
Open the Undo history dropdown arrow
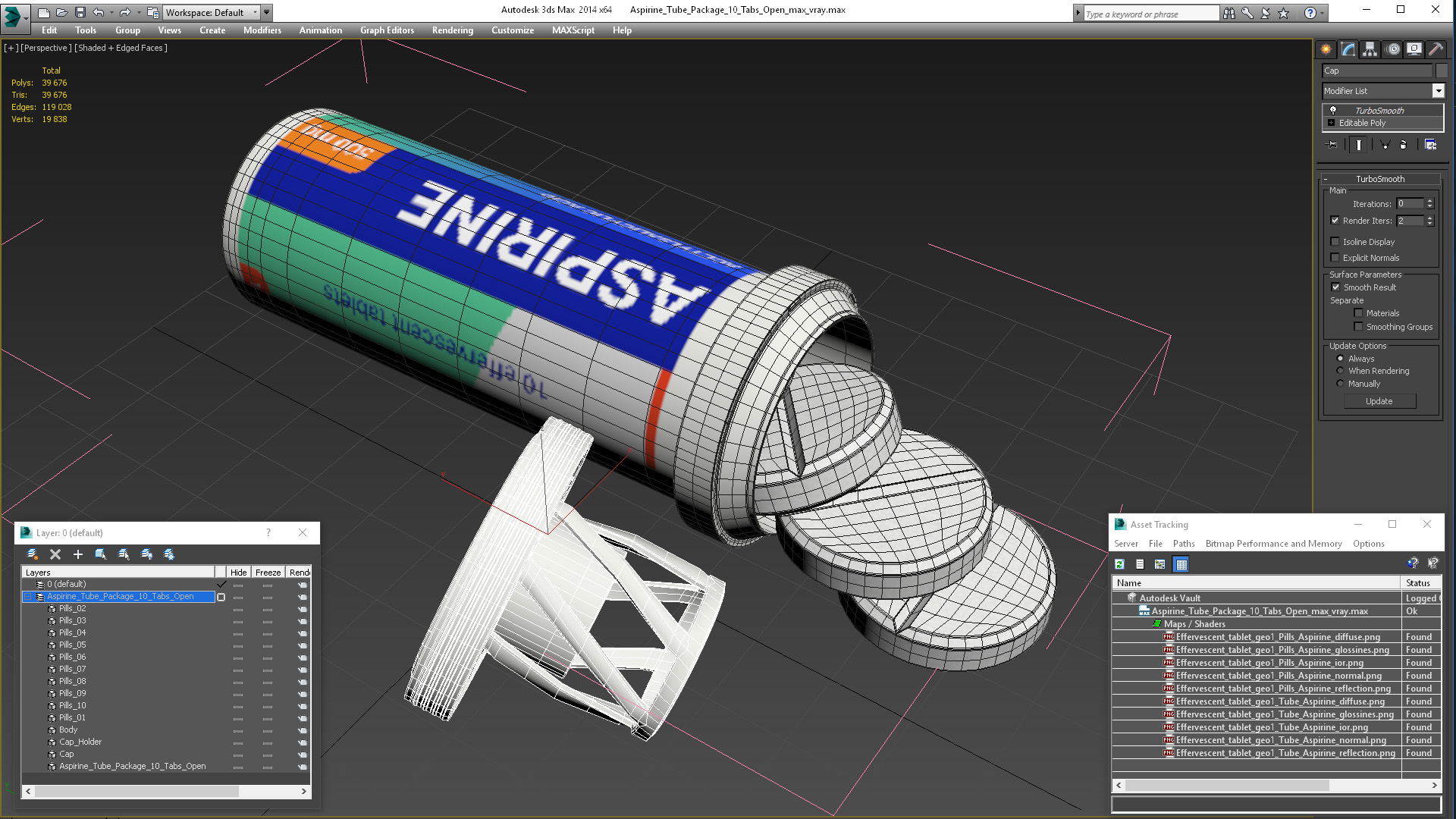click(x=111, y=12)
